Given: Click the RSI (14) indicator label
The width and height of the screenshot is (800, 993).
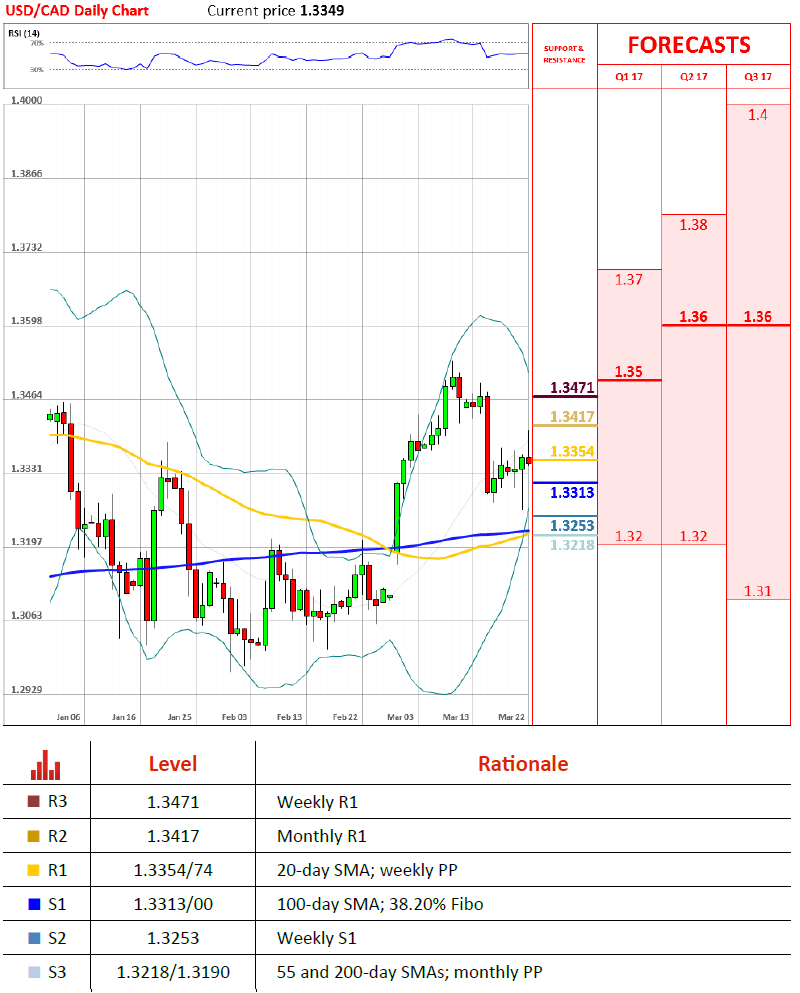Looking at the screenshot, I should point(22,32).
